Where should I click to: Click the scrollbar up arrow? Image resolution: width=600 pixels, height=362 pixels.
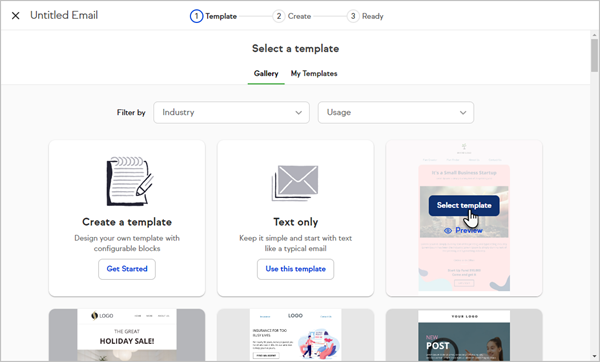click(x=594, y=35)
